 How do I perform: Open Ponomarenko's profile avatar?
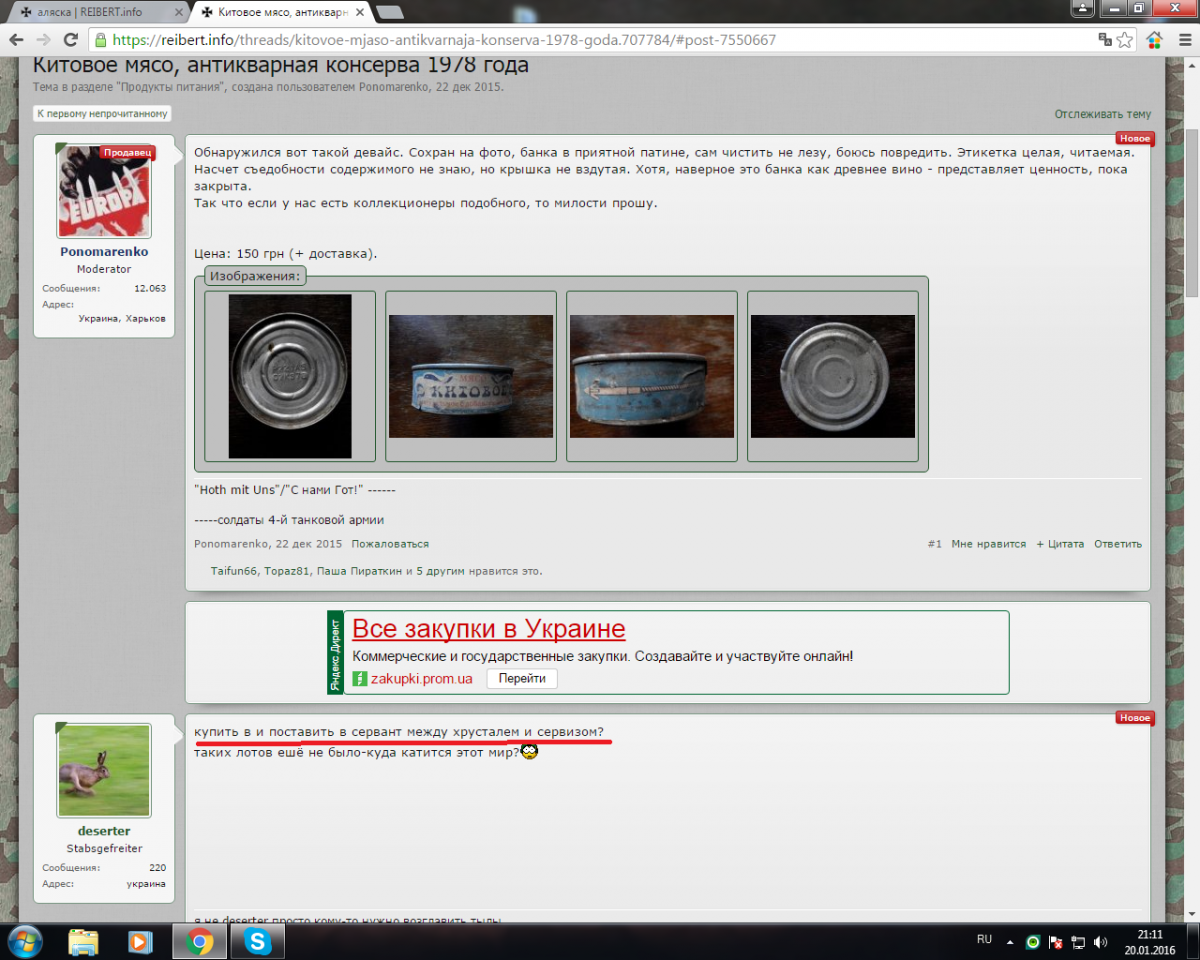tap(104, 191)
